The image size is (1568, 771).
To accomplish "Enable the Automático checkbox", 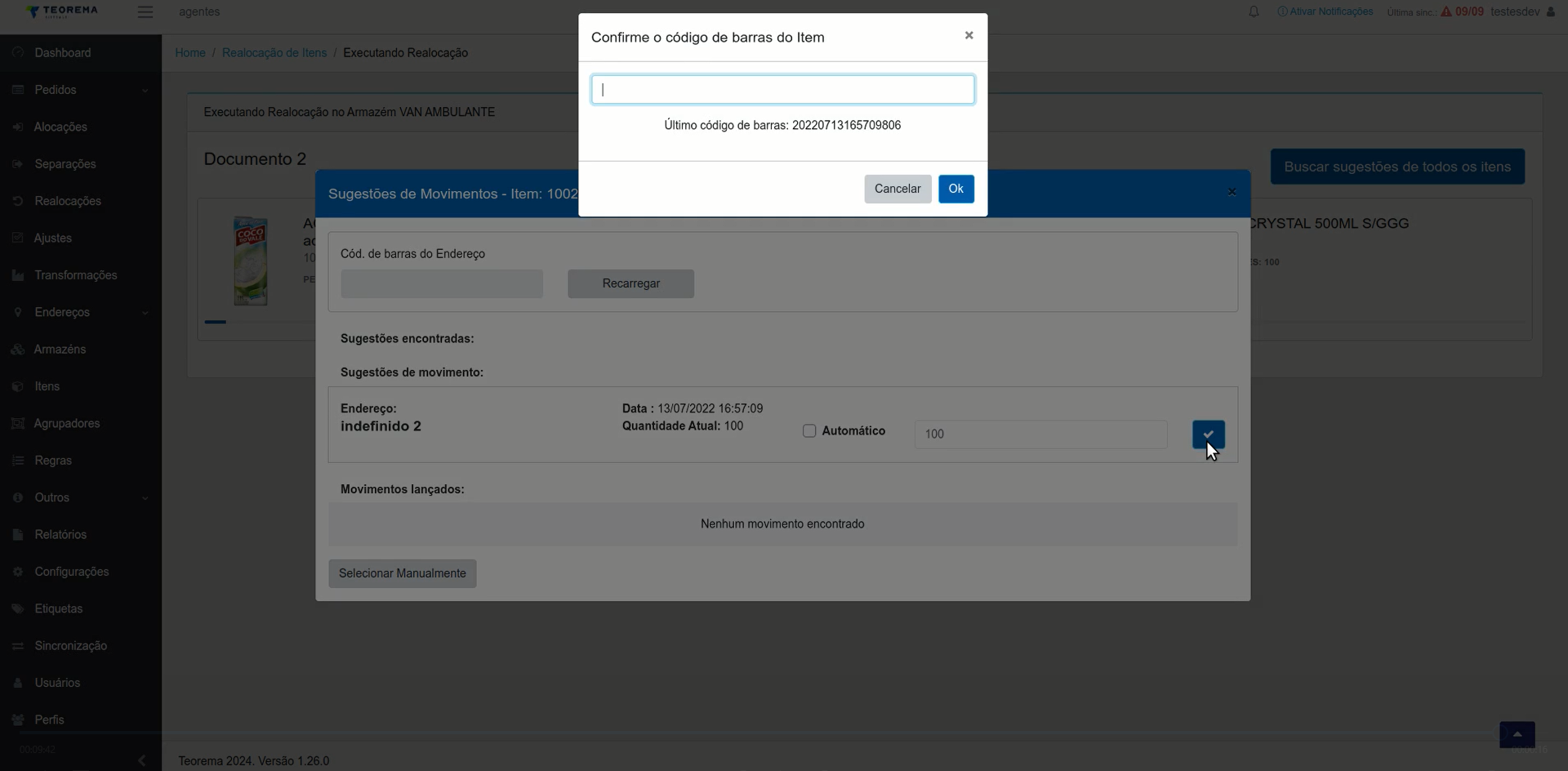I will pyautogui.click(x=809, y=430).
